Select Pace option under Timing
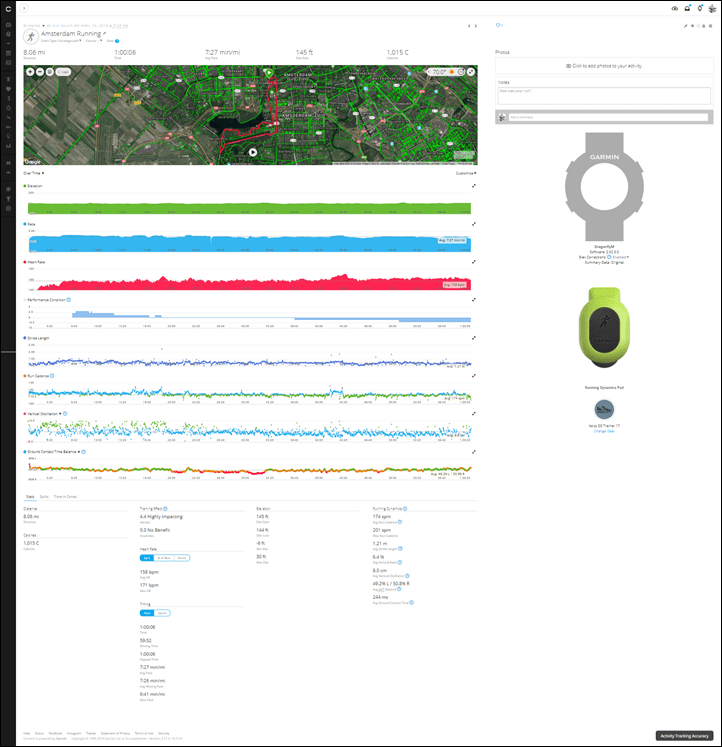722x747 pixels. (x=147, y=613)
